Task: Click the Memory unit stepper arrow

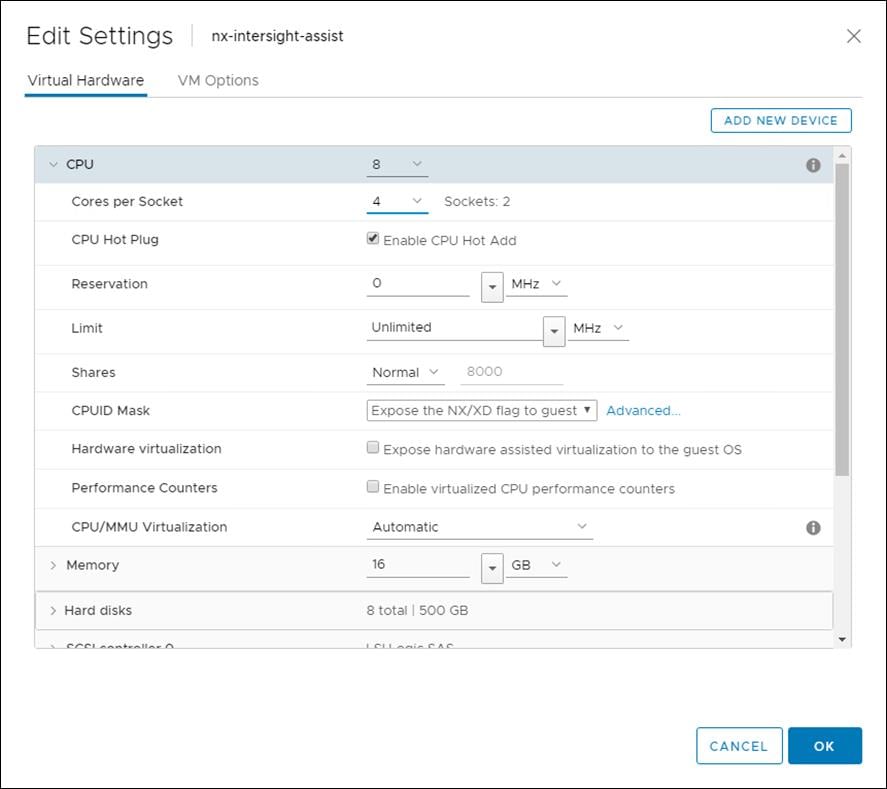Action: pyautogui.click(x=492, y=567)
